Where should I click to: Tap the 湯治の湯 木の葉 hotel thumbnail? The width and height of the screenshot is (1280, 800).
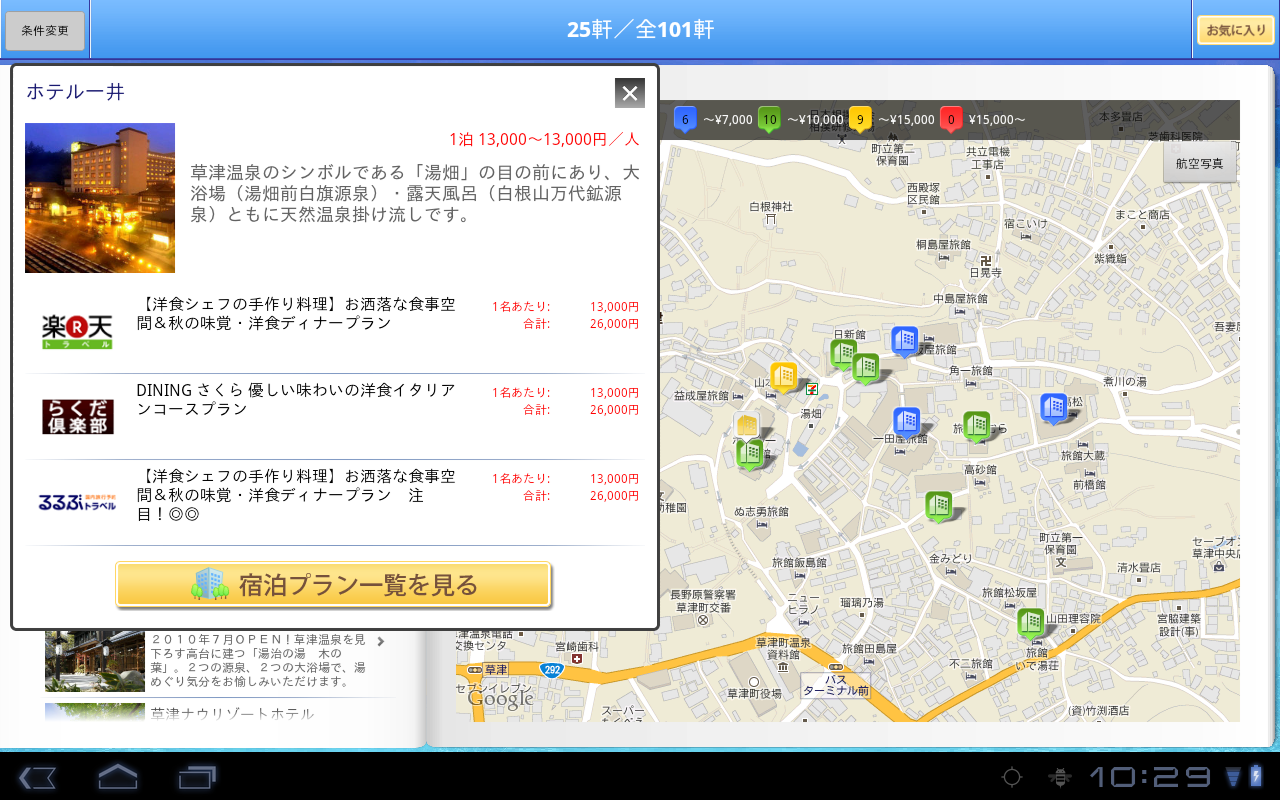[x=95, y=661]
